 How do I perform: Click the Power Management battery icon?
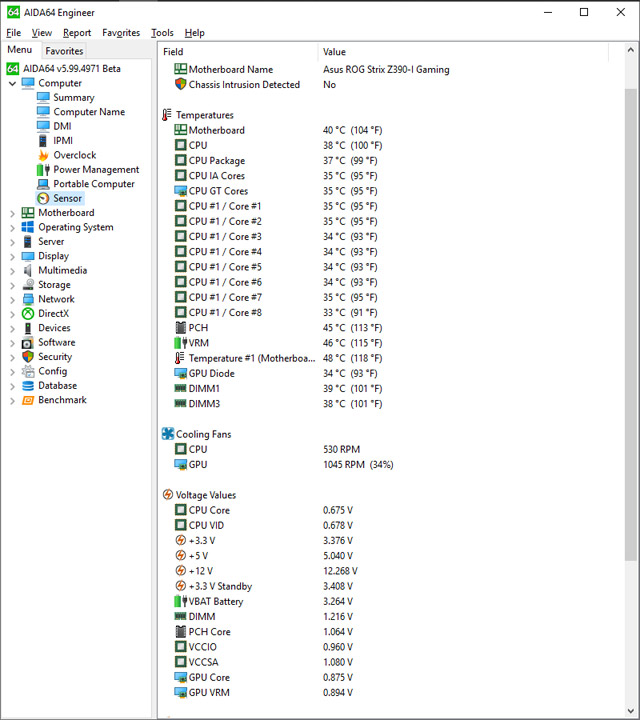point(43,170)
